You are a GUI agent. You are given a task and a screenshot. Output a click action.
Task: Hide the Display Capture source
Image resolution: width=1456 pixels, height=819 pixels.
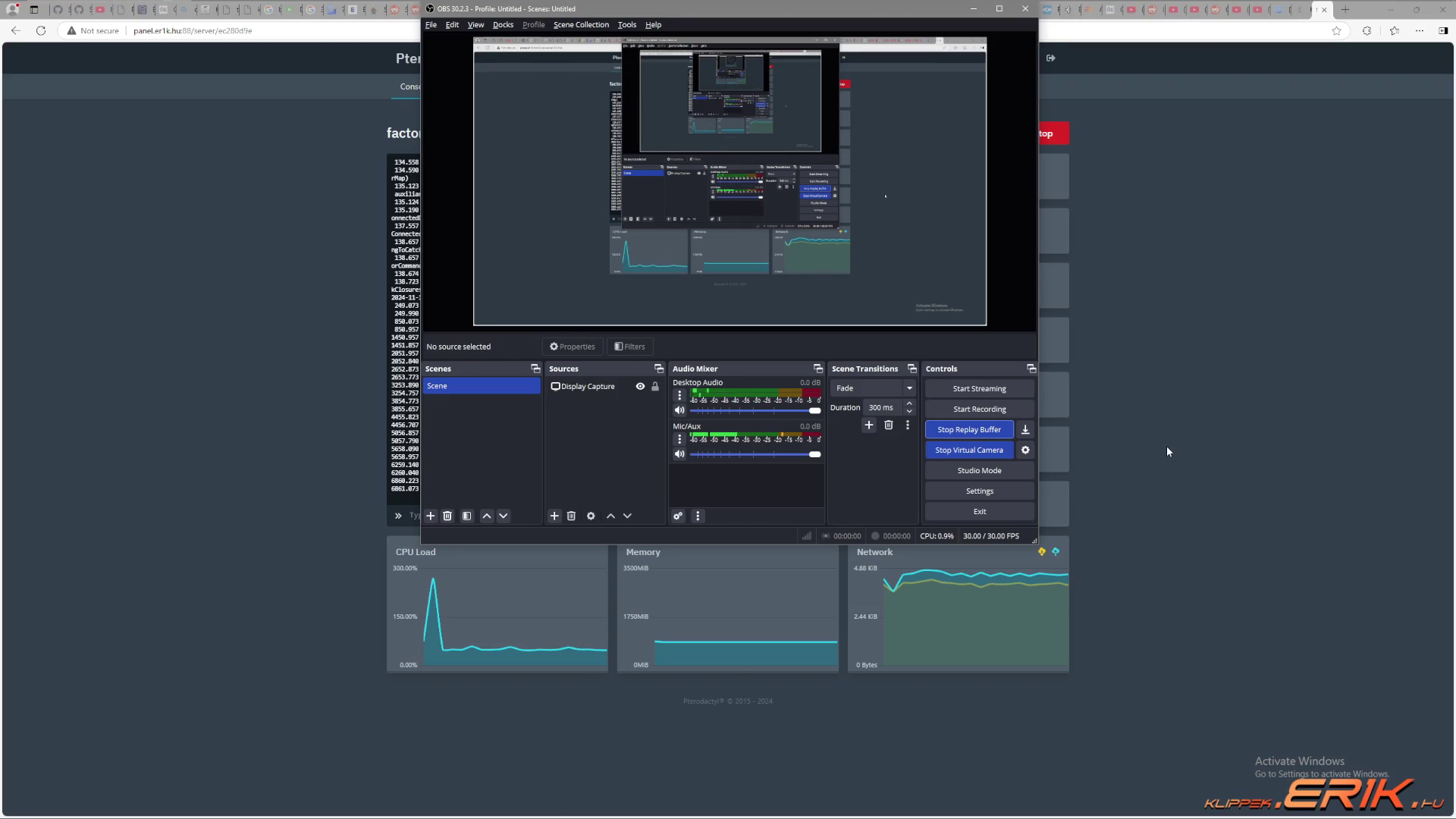640,386
